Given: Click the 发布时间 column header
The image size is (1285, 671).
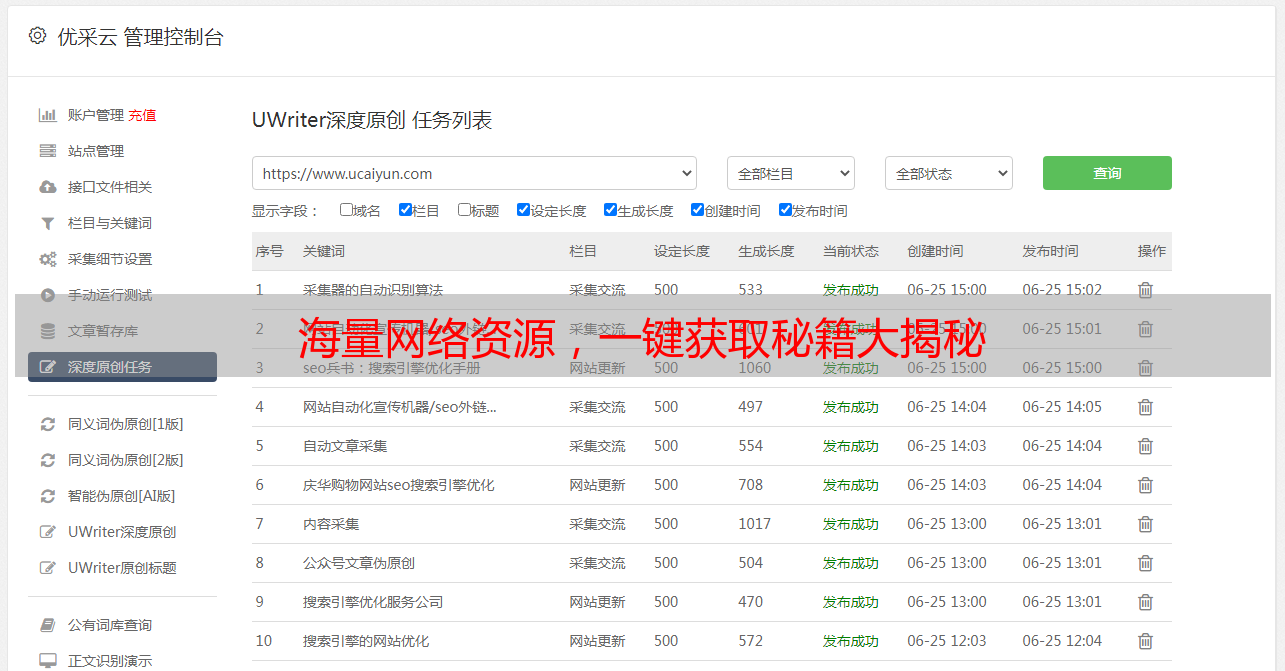Looking at the screenshot, I should tap(1050, 251).
